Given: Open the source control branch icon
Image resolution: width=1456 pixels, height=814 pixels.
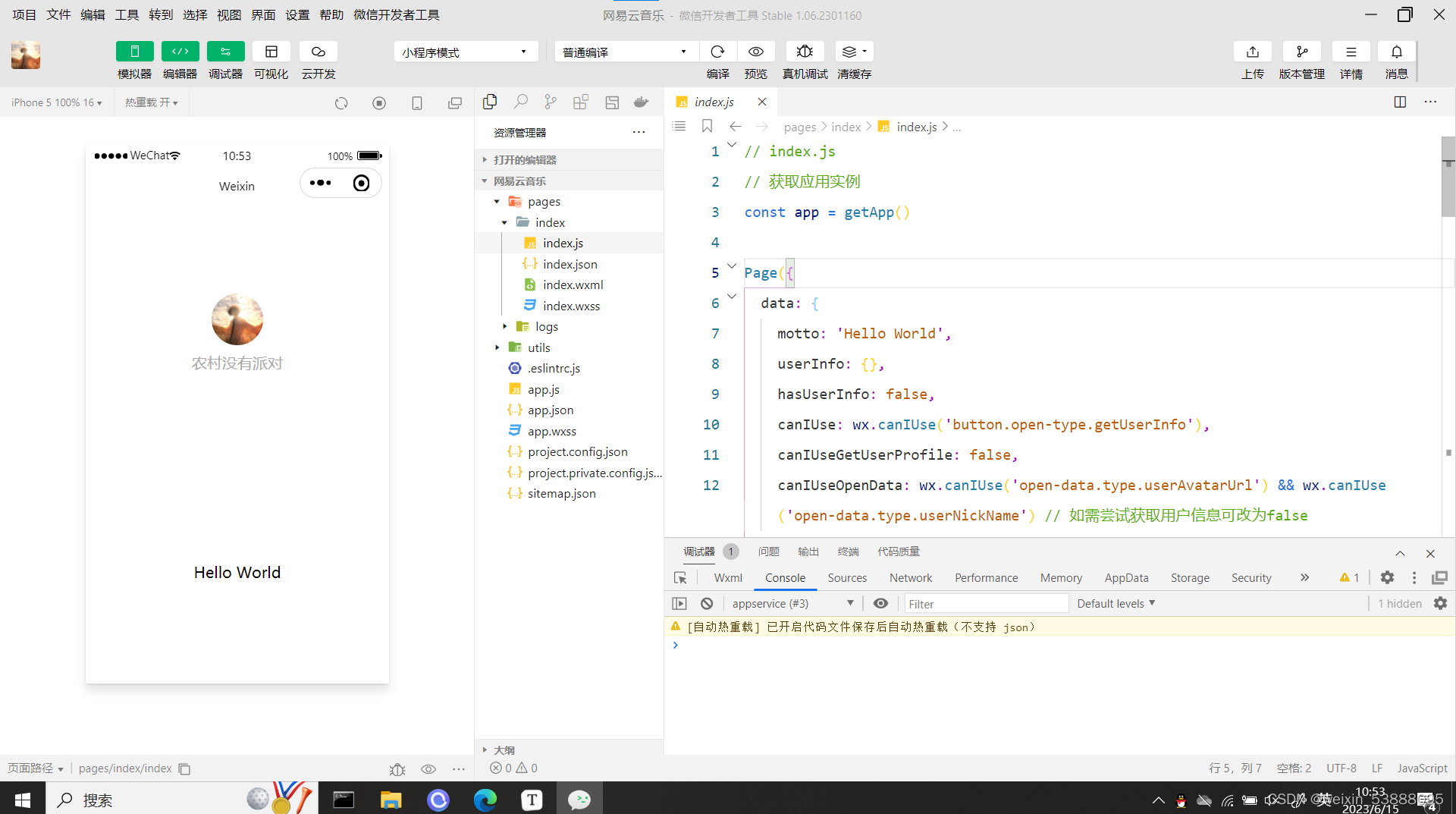Looking at the screenshot, I should (551, 102).
